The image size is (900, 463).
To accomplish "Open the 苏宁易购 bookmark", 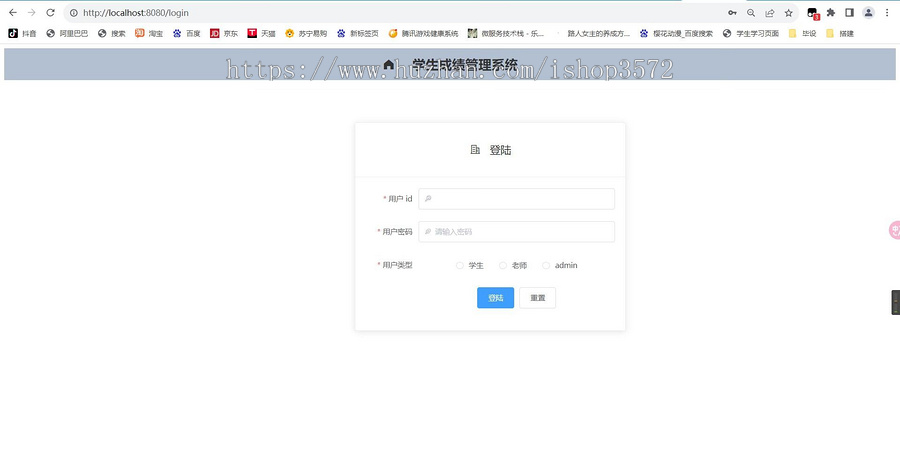I will 306,33.
